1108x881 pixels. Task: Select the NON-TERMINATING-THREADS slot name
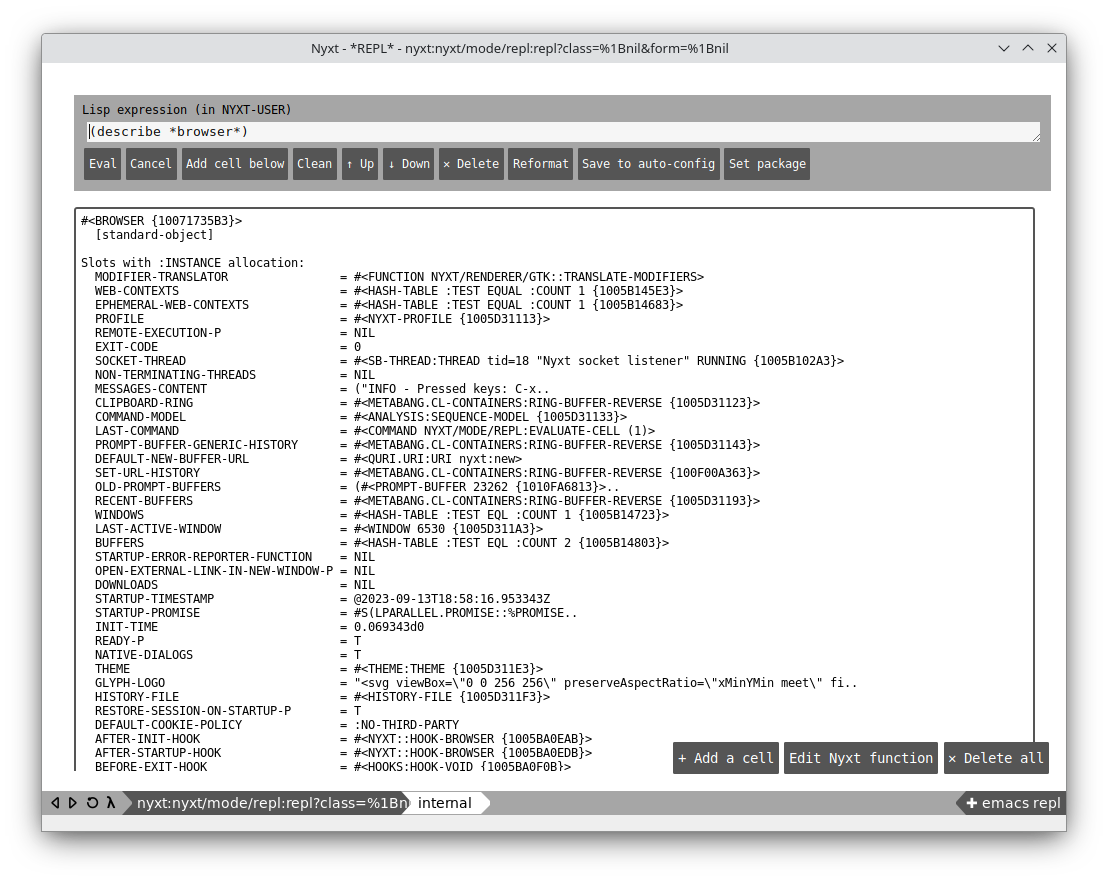(175, 375)
